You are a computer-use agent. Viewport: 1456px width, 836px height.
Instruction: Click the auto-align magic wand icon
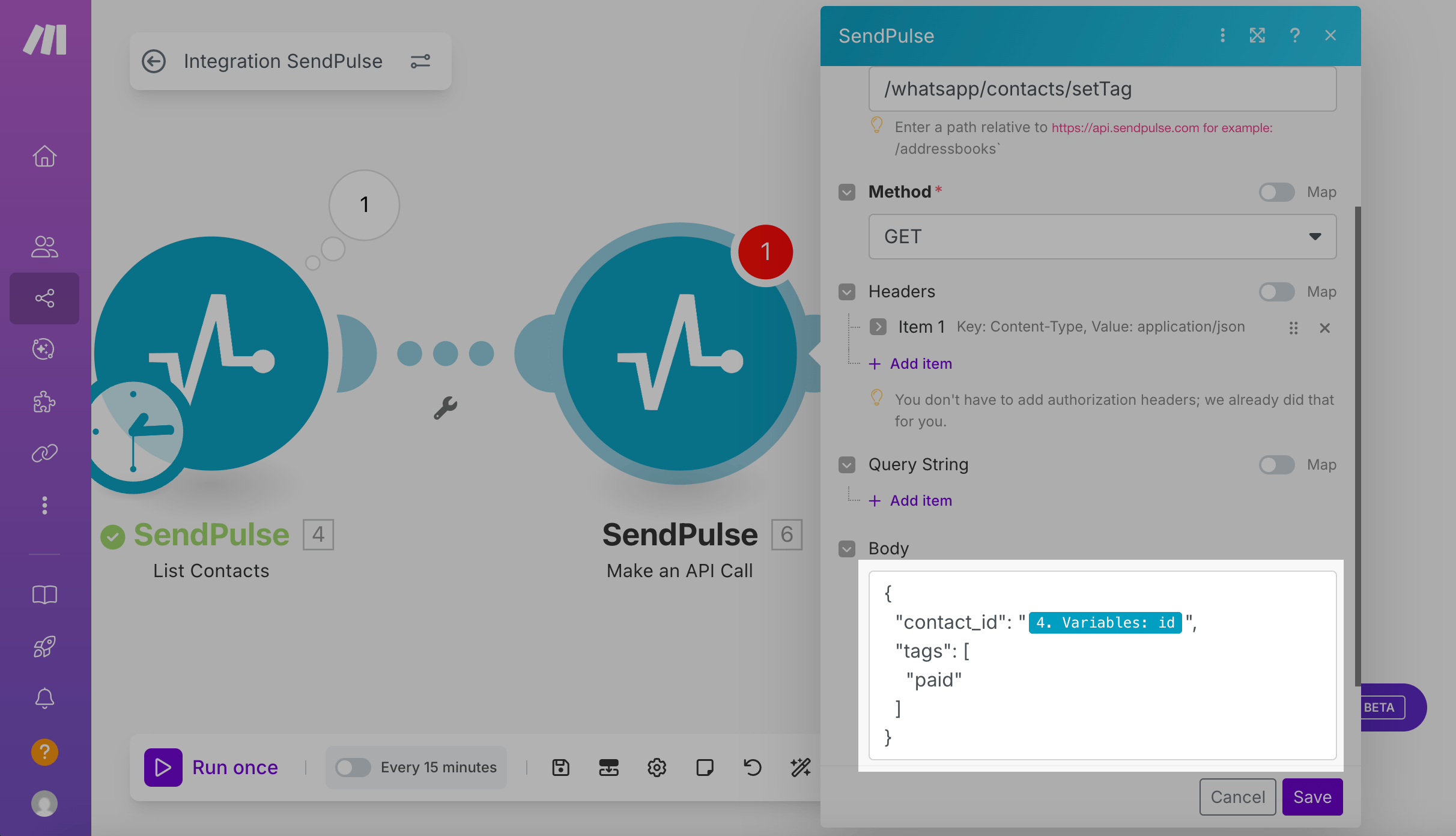pos(800,768)
